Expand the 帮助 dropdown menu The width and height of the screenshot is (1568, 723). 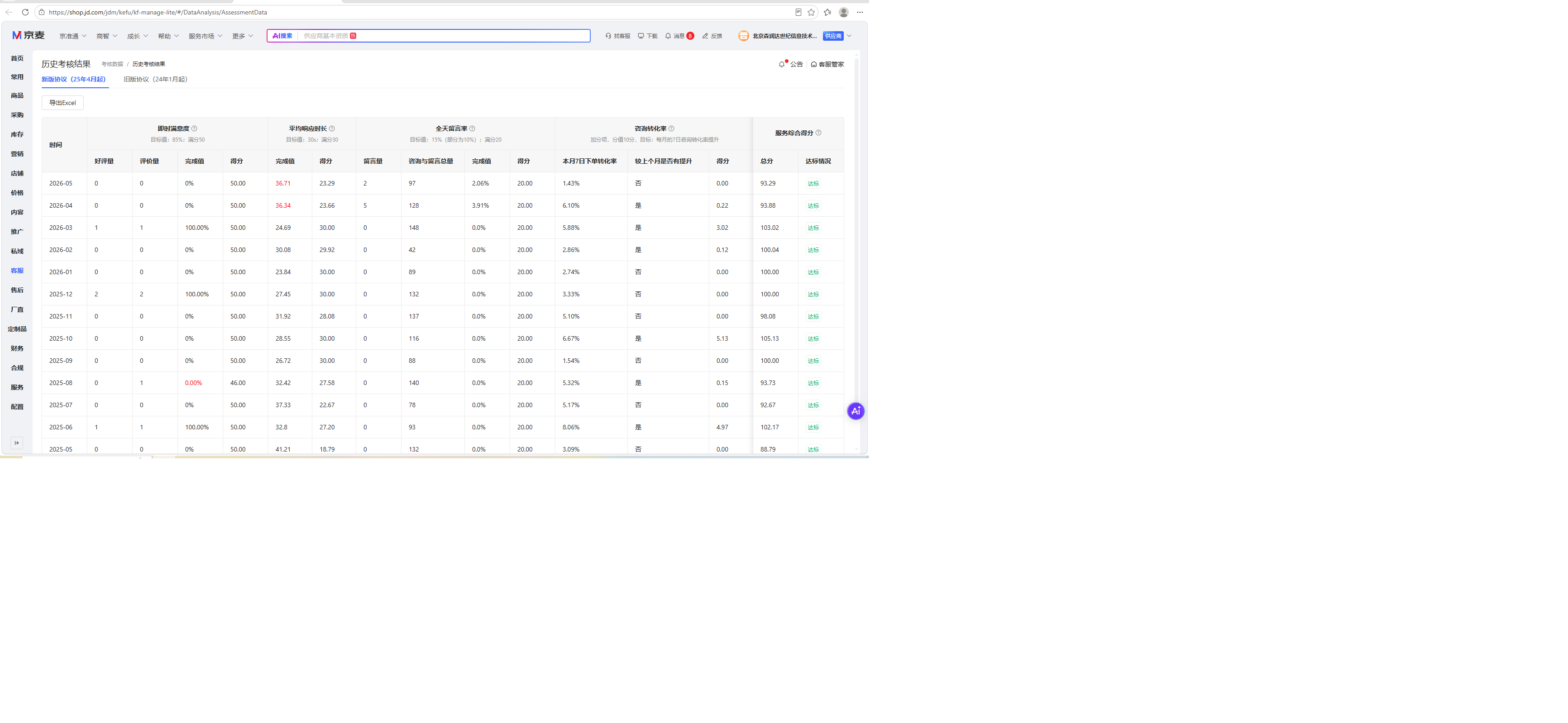click(x=168, y=36)
